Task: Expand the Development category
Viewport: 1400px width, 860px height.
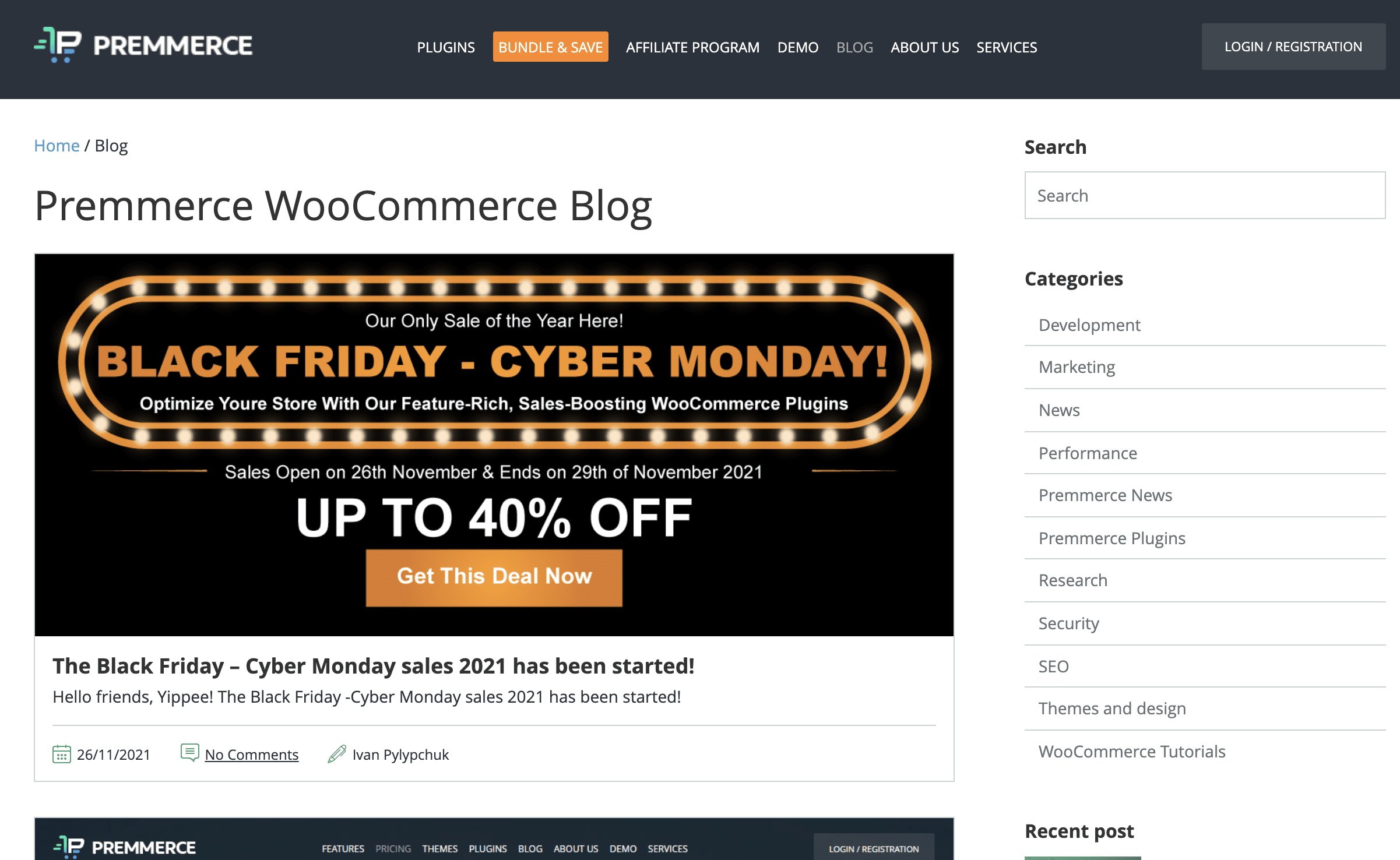Action: [1089, 324]
